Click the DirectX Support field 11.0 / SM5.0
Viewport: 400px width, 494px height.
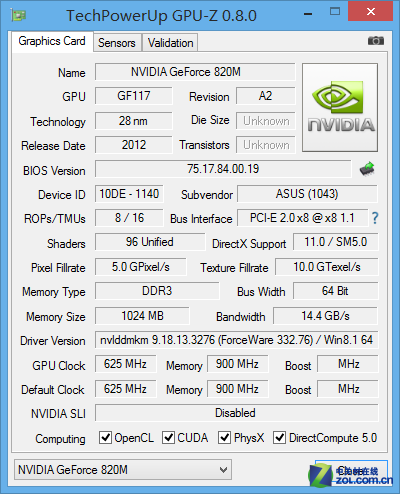pos(336,242)
